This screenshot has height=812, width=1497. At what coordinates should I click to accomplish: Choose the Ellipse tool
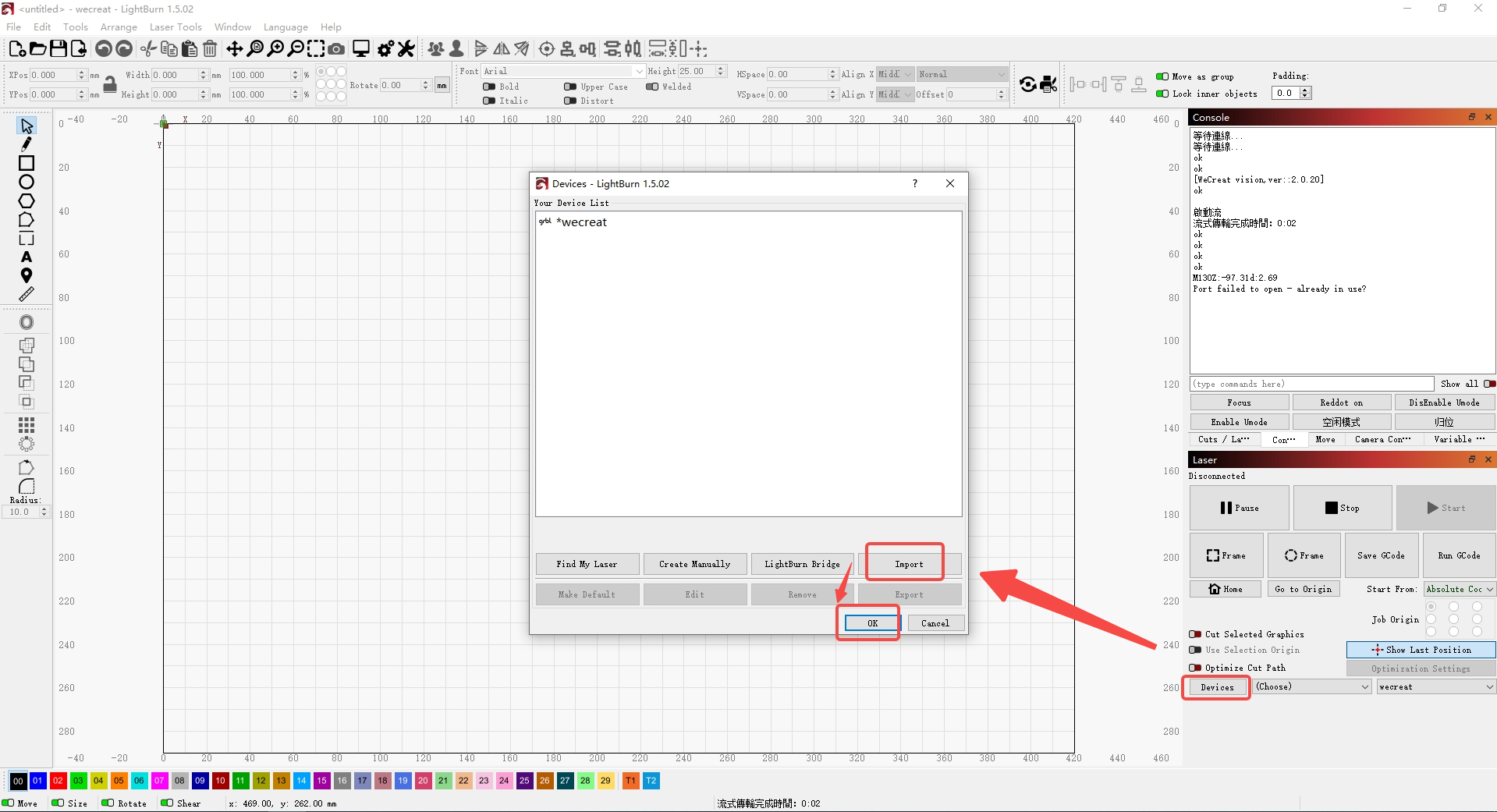[x=27, y=182]
